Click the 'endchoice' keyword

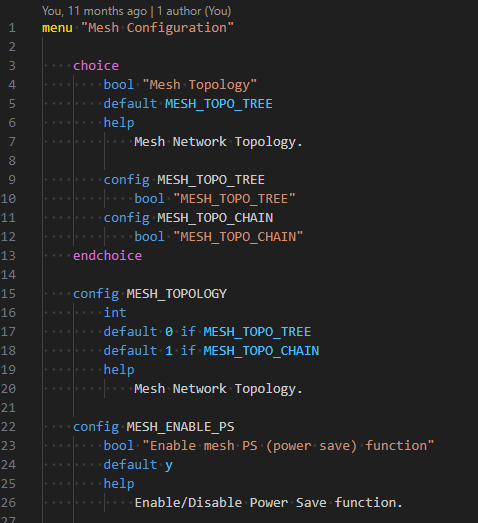pyautogui.click(x=108, y=256)
